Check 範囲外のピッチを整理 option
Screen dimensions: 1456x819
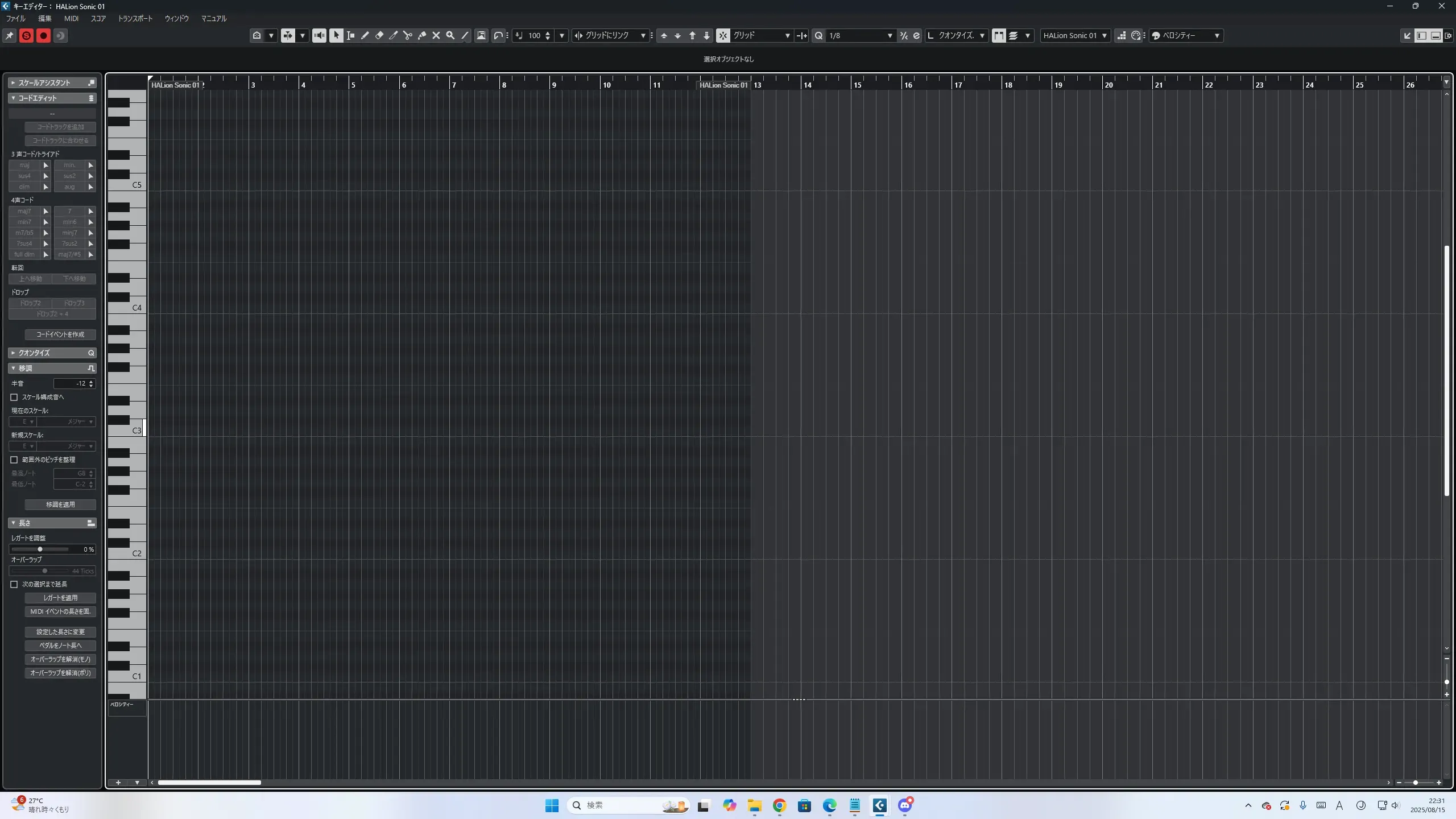[x=14, y=460]
